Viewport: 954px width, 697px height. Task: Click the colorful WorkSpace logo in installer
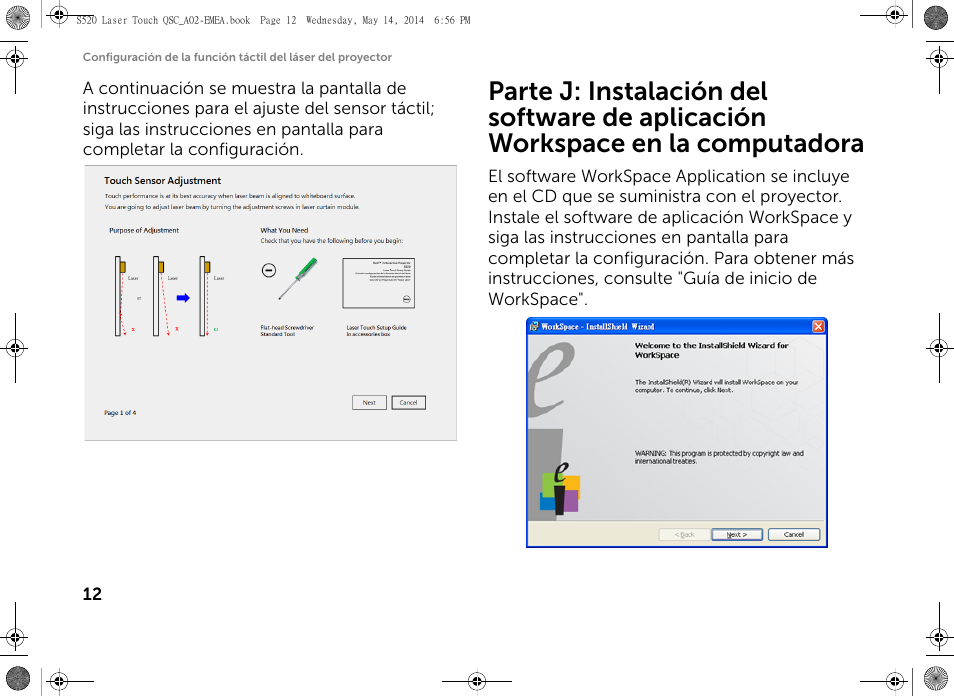click(x=560, y=490)
